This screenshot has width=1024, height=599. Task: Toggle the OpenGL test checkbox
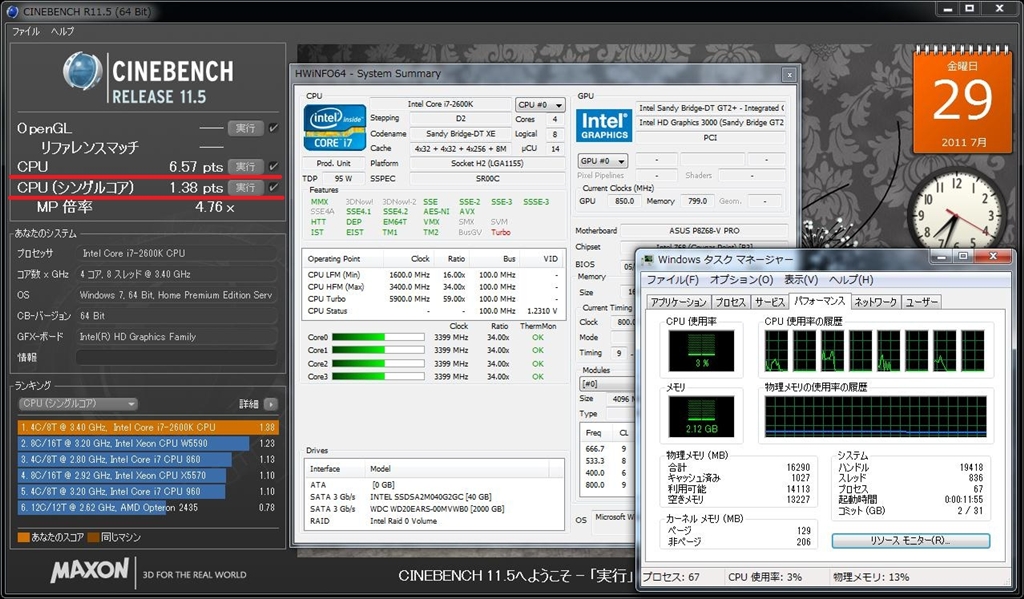273,128
